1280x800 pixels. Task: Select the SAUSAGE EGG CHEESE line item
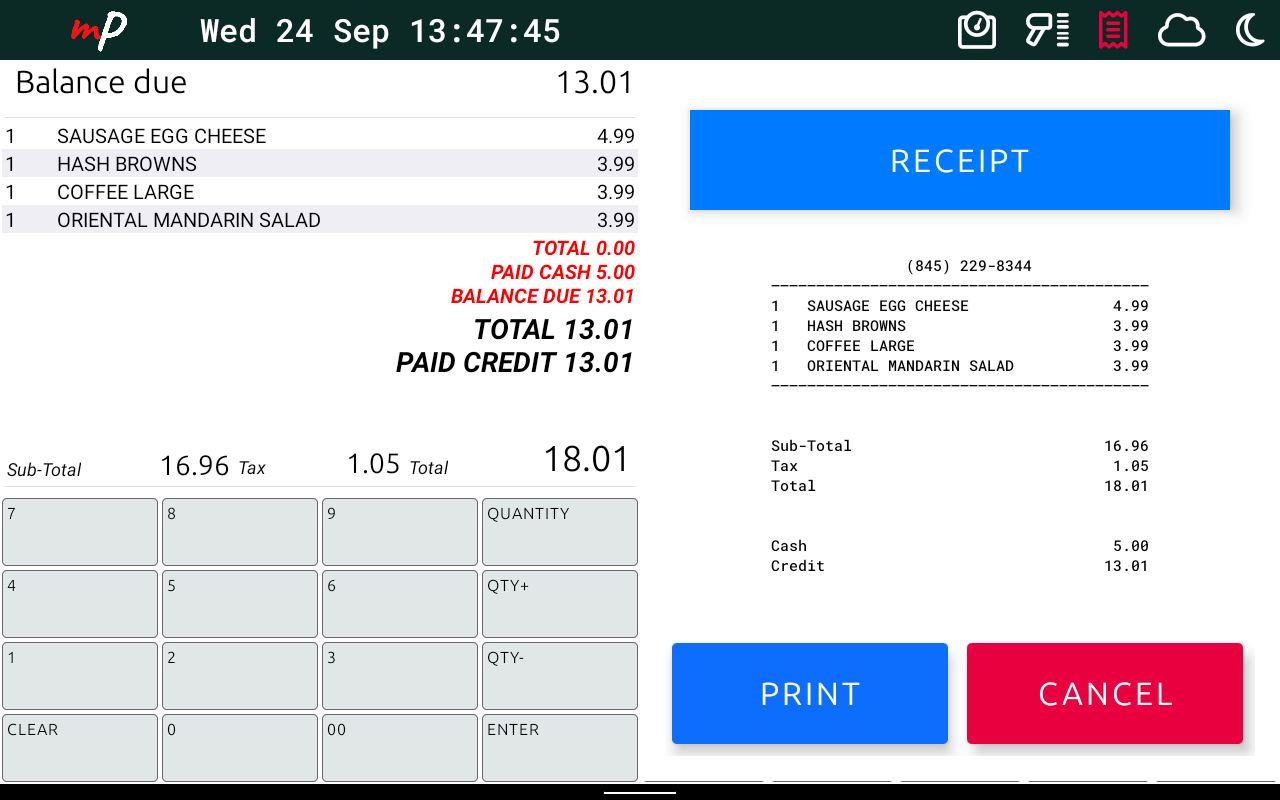tap(320, 136)
